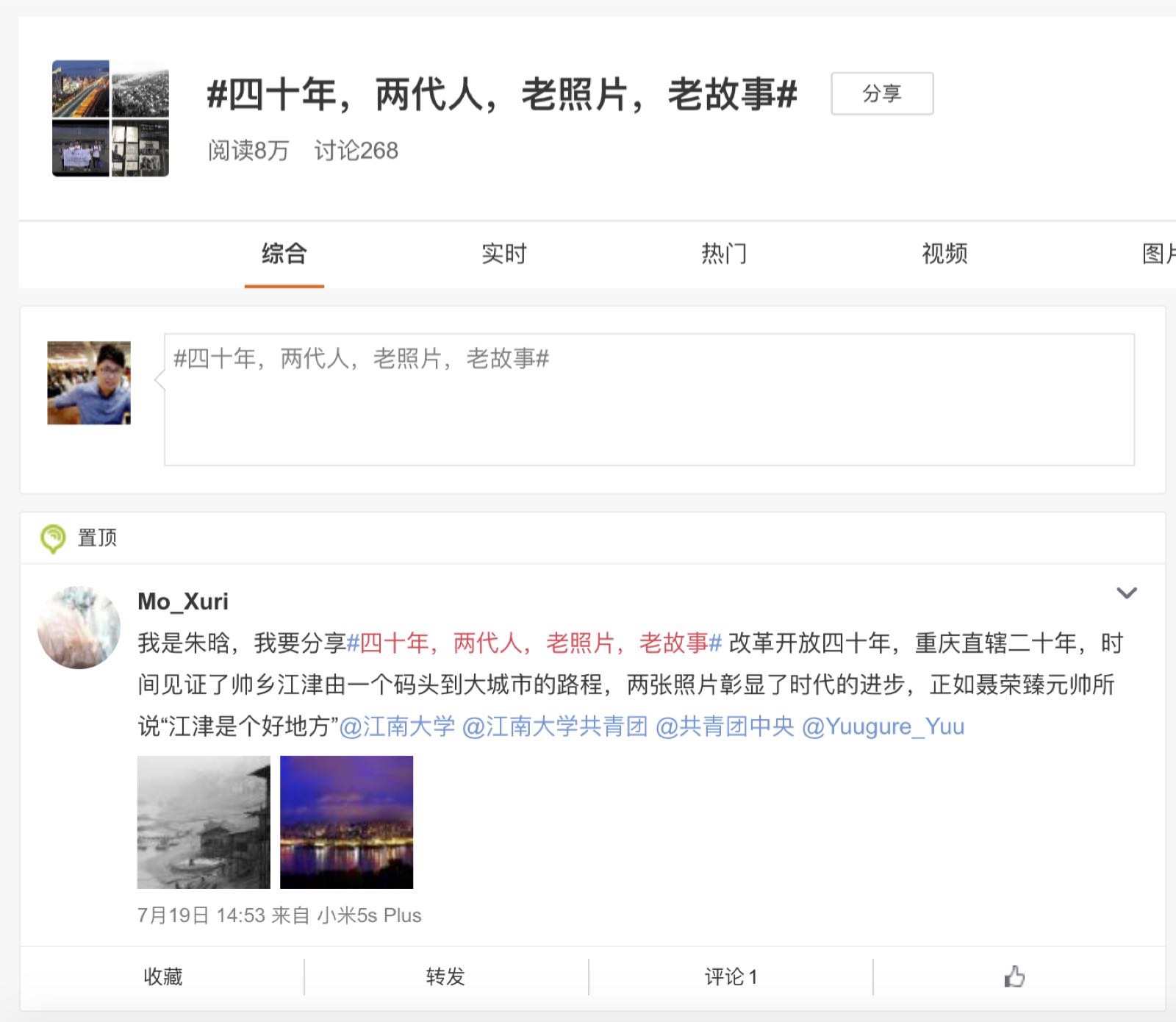Open the 视频 tab
Image resolution: width=1176 pixels, height=1022 pixels.
pos(944,254)
